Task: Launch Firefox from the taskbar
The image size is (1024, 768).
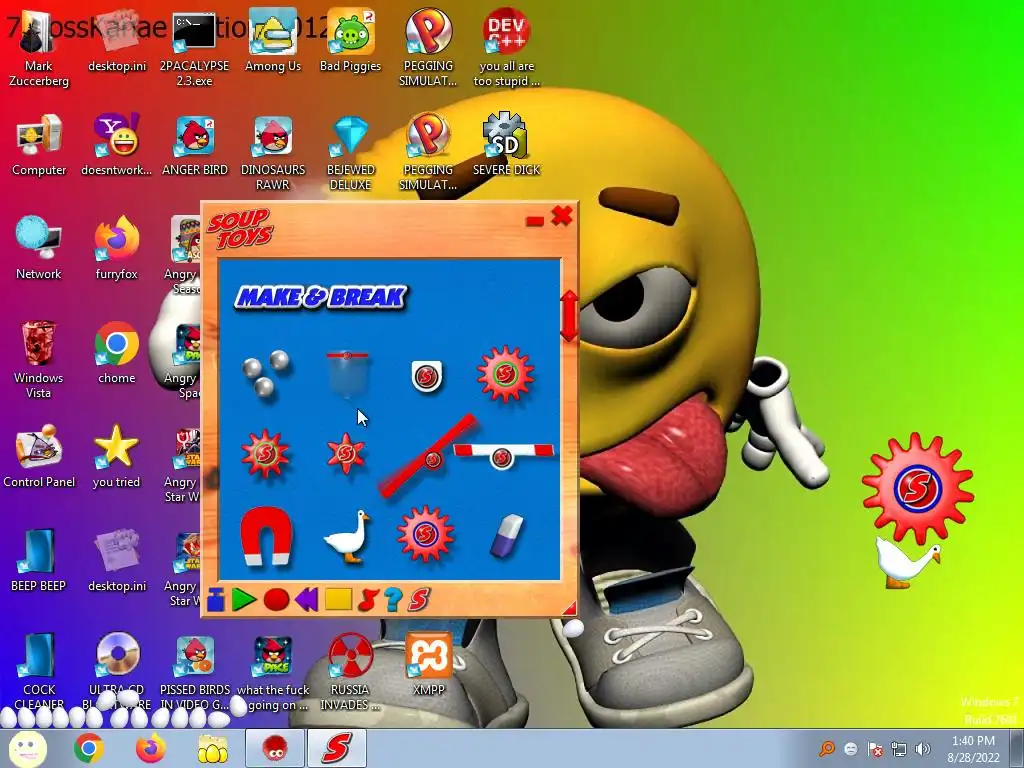Action: (150, 748)
